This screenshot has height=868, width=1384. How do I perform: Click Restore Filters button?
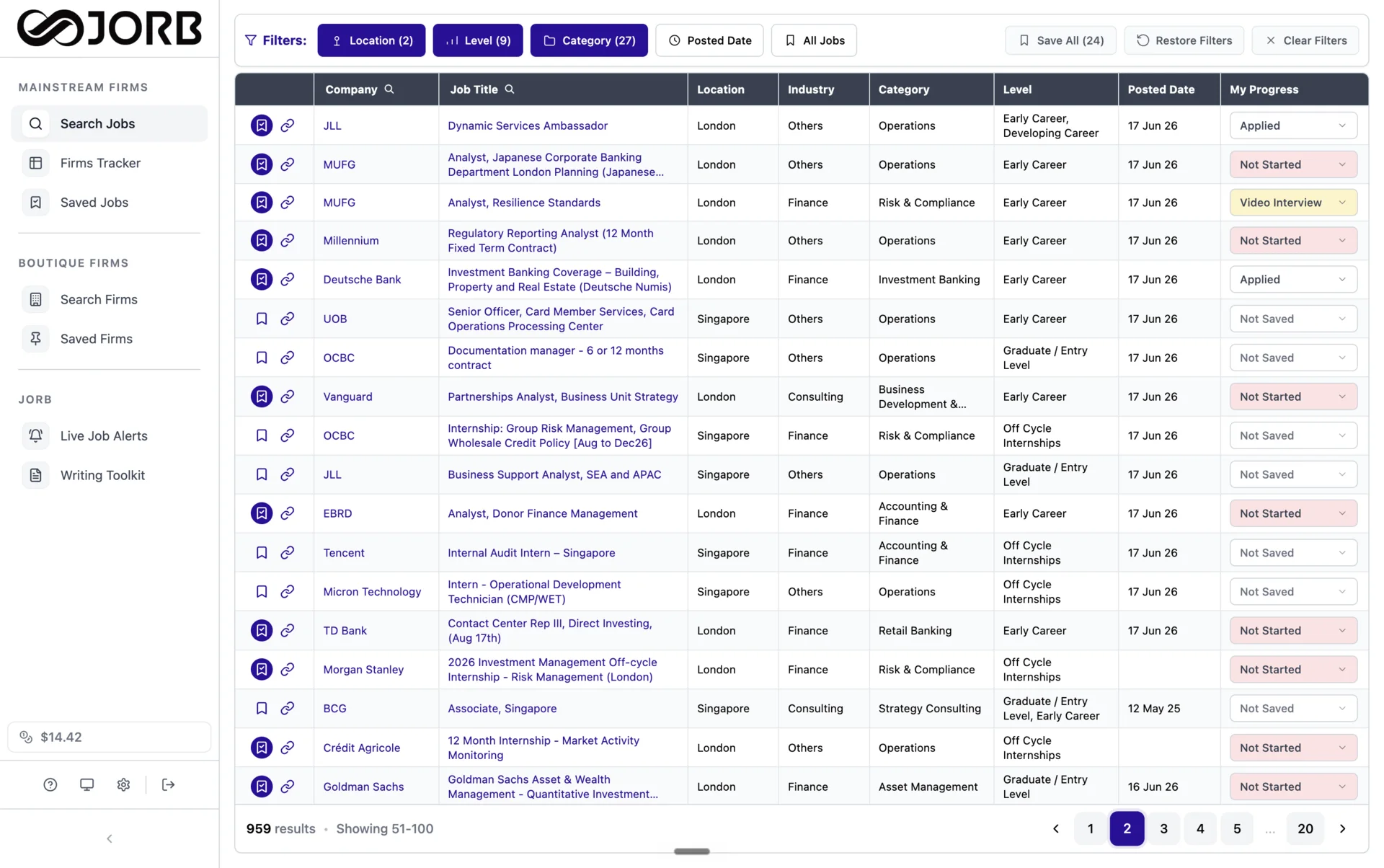[x=1184, y=40]
